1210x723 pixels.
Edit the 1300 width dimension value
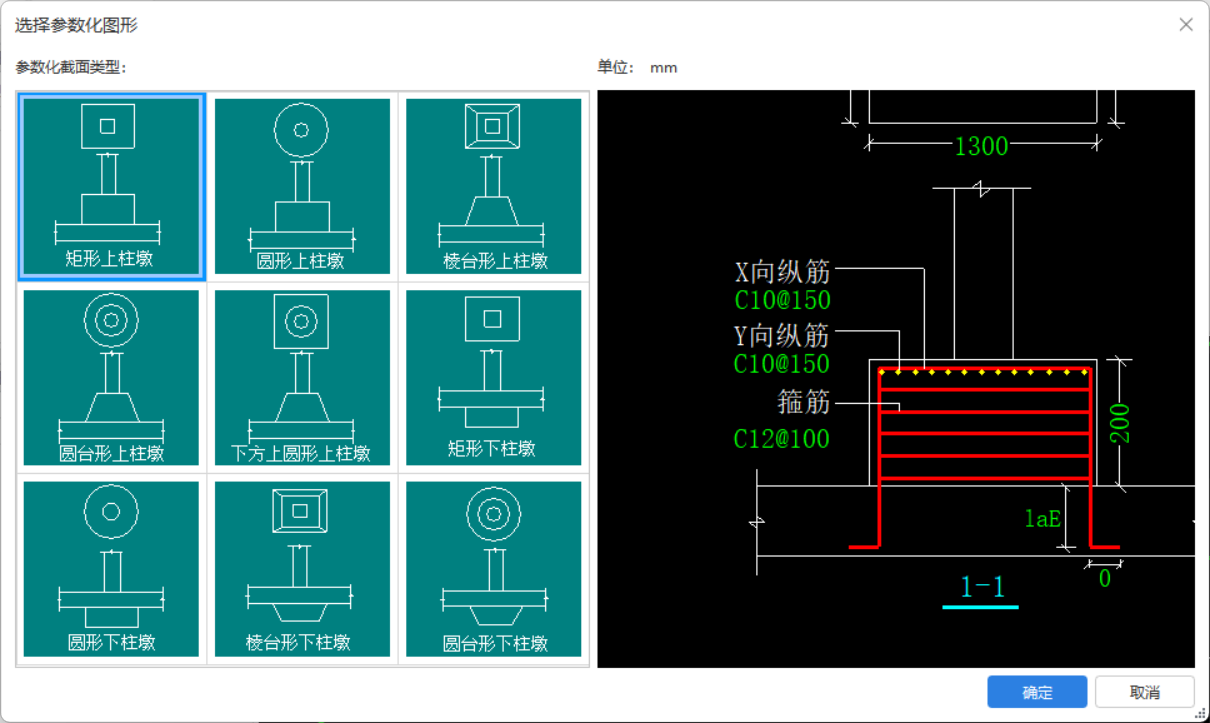coord(981,147)
